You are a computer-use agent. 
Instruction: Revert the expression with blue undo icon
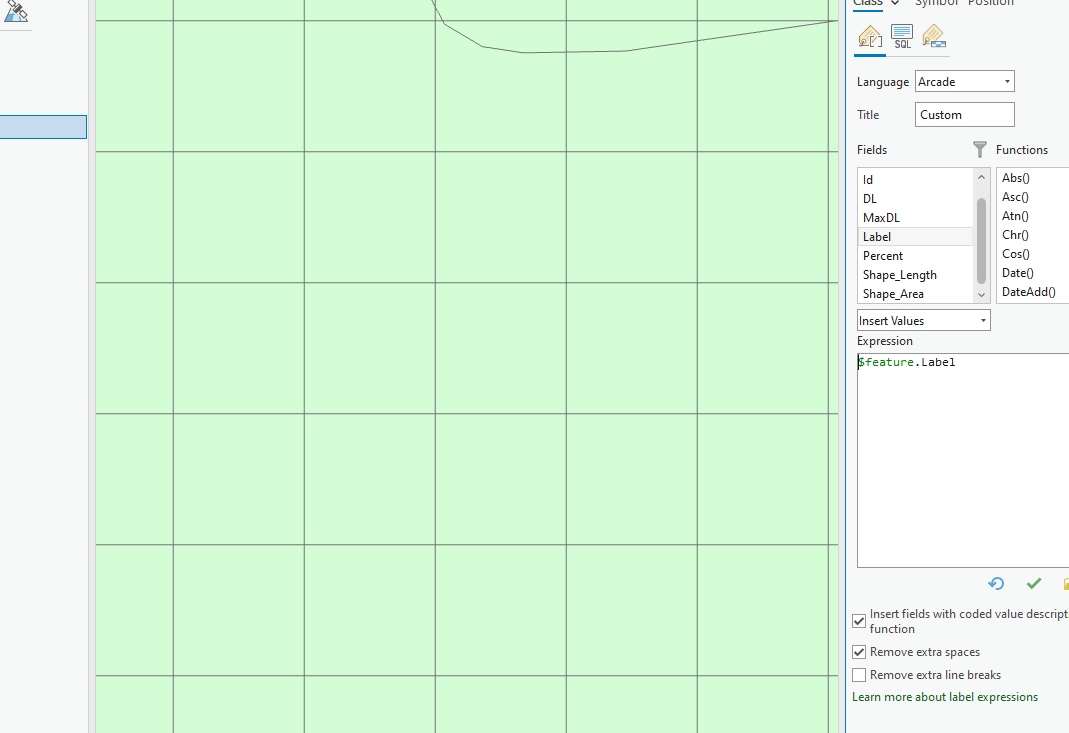(x=995, y=583)
